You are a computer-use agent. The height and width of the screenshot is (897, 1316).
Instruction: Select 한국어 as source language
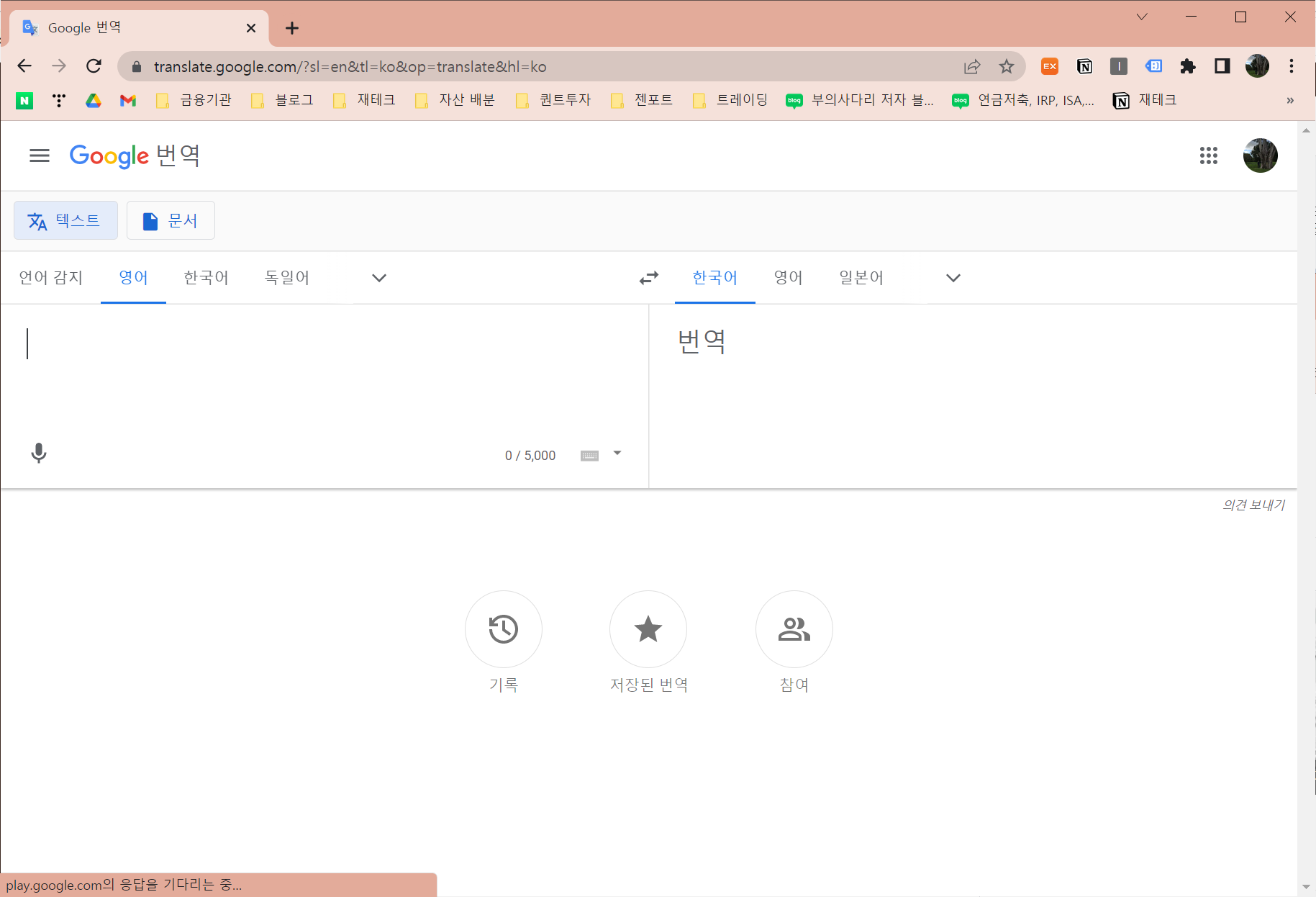206,278
